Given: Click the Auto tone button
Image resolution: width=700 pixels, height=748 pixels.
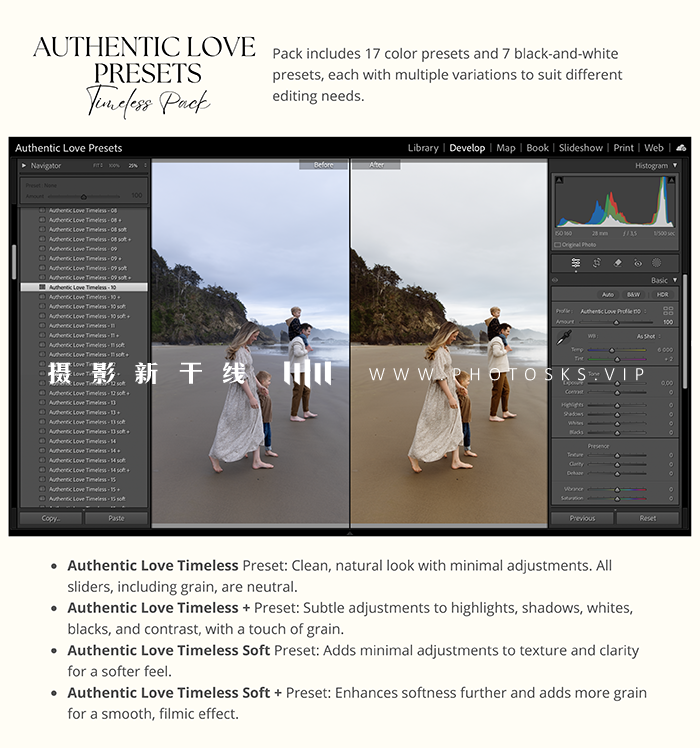Looking at the screenshot, I should click(x=607, y=295).
